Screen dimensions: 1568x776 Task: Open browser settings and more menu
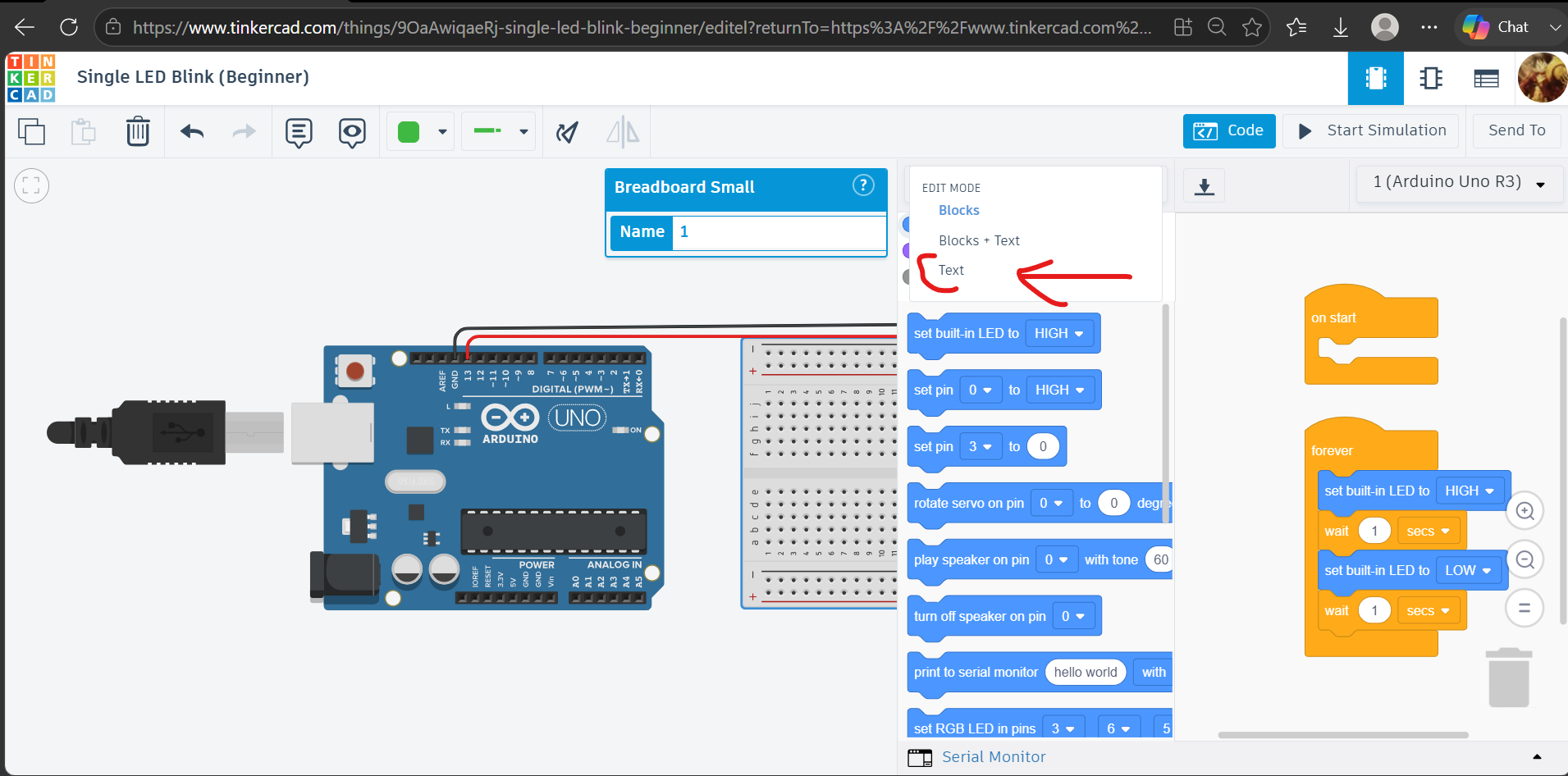1429,27
